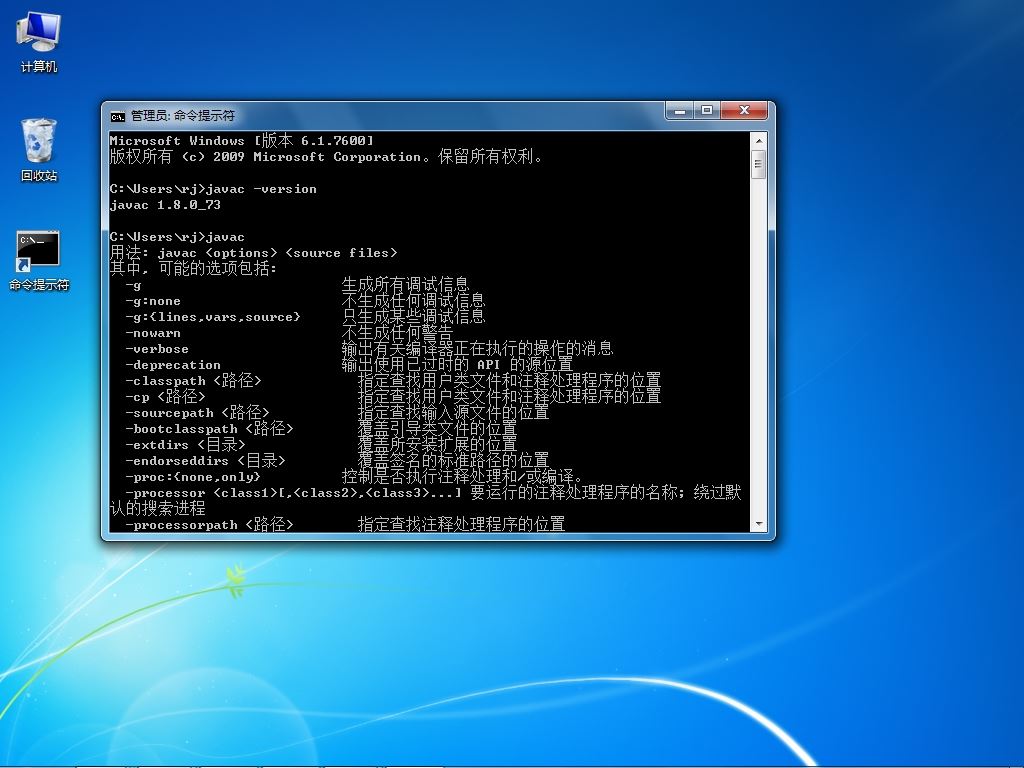Click the '-endorseddirs <目录>' option text
The image size is (1024, 768).
pos(205,460)
